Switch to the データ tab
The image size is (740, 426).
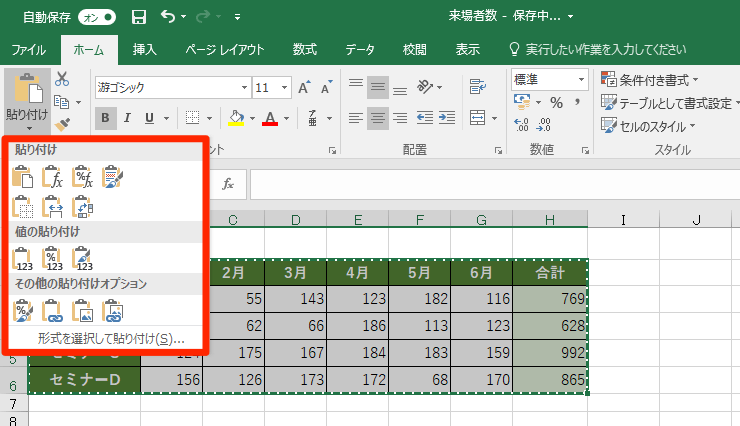360,50
